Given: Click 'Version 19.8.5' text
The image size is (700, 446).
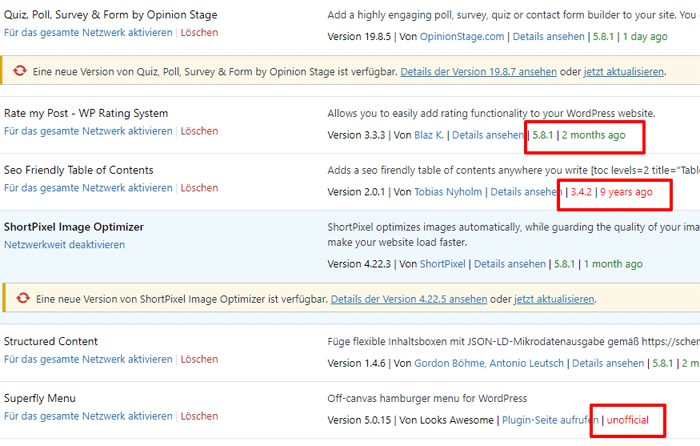Looking at the screenshot, I should tap(359, 37).
